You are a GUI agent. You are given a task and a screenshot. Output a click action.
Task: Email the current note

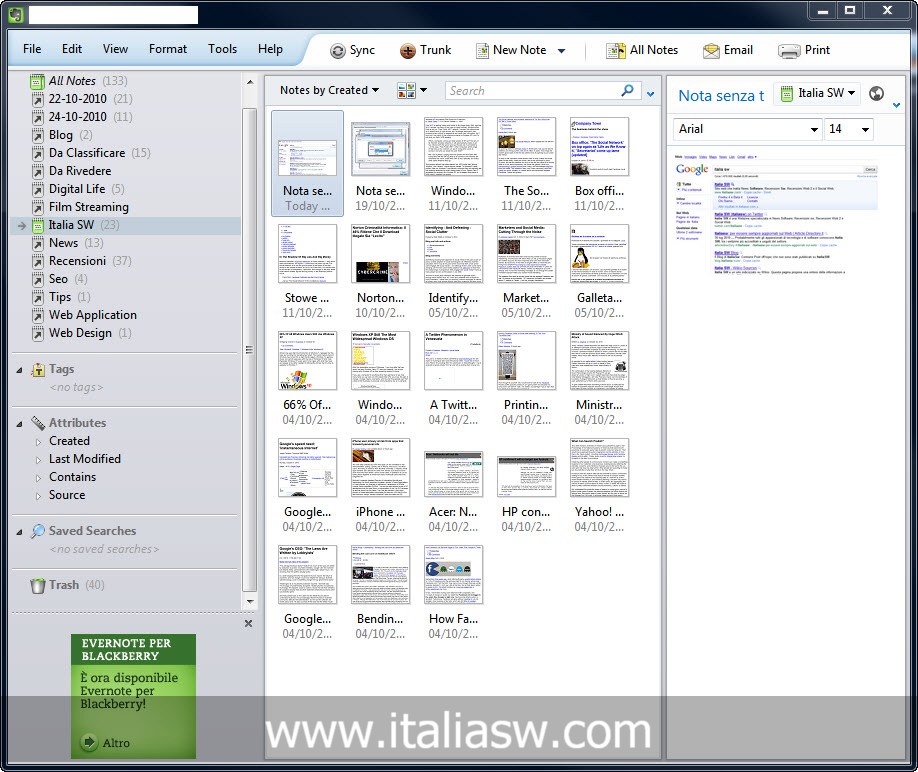tap(728, 51)
